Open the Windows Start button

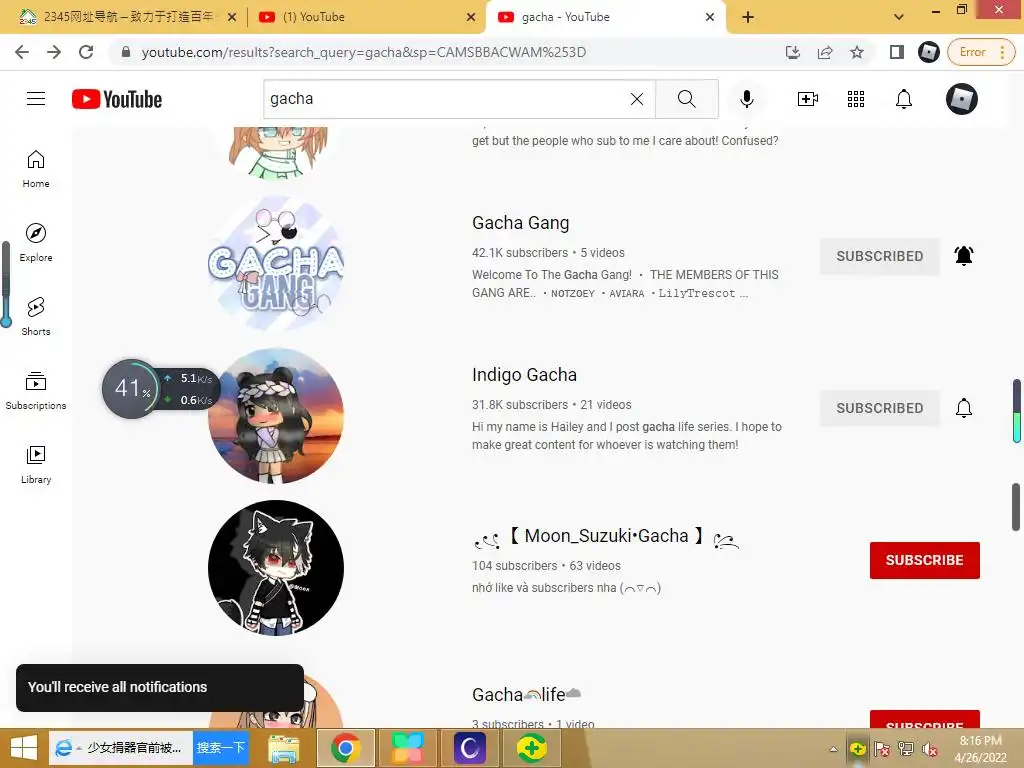[24, 748]
